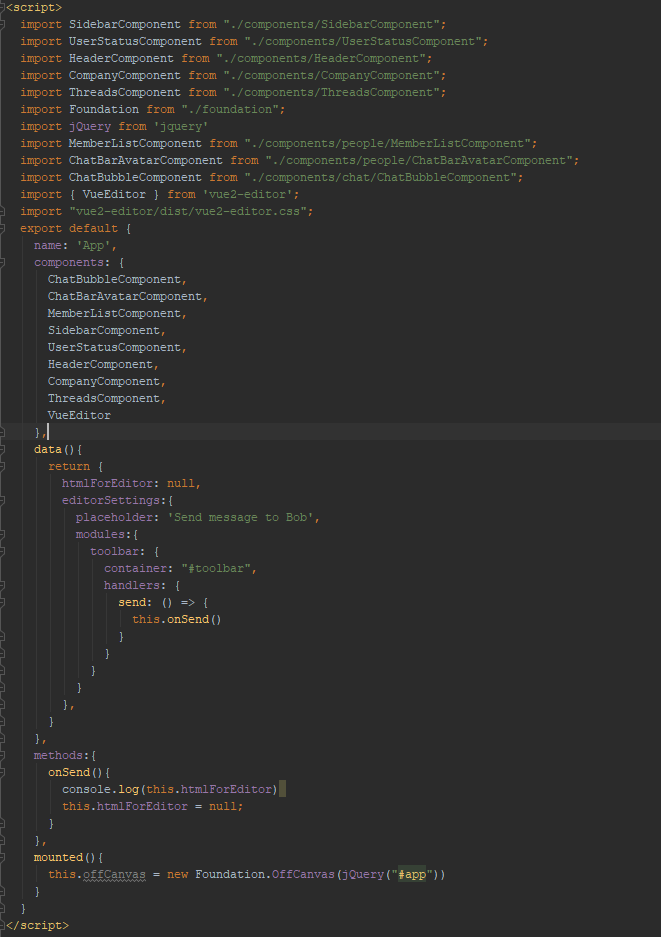Viewport: 661px width, 937px height.
Task: Click Foundation in its import statement
Action: [x=104, y=109]
